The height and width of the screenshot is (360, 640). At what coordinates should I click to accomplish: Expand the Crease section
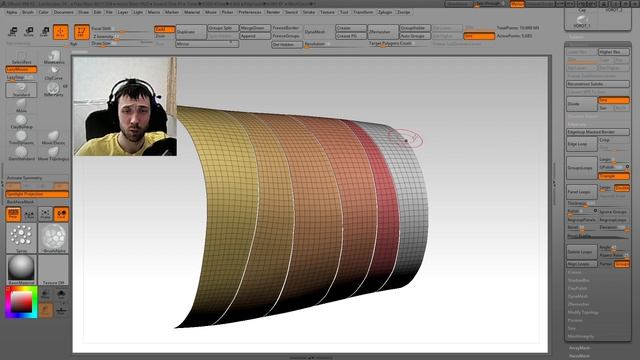575,272
